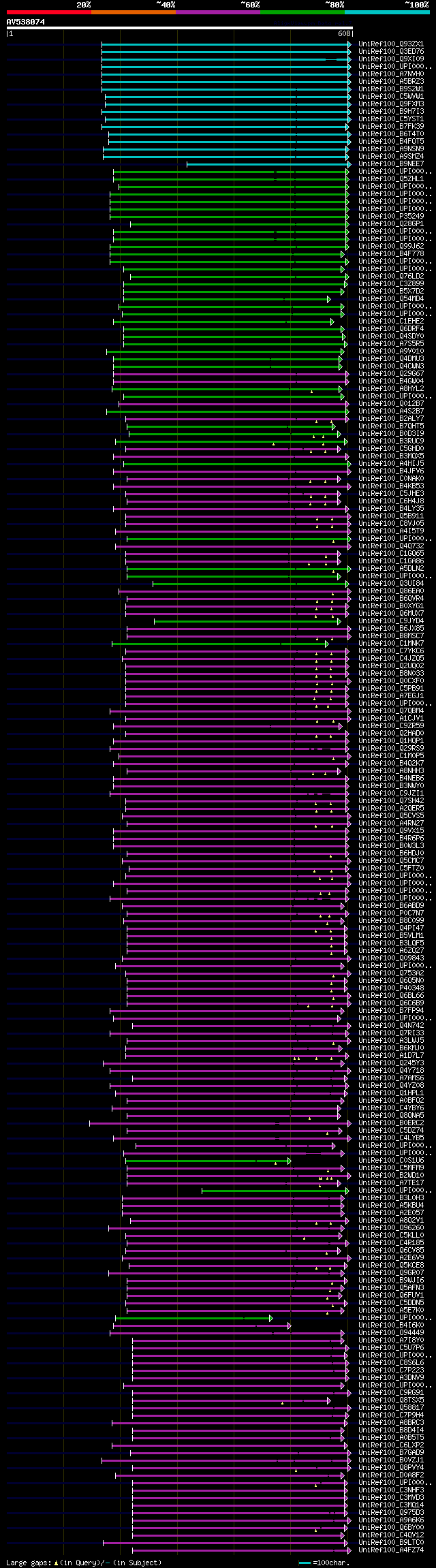
Task: Select the UniRef100_C0S1U6 hit label
Action: pos(391,1161)
